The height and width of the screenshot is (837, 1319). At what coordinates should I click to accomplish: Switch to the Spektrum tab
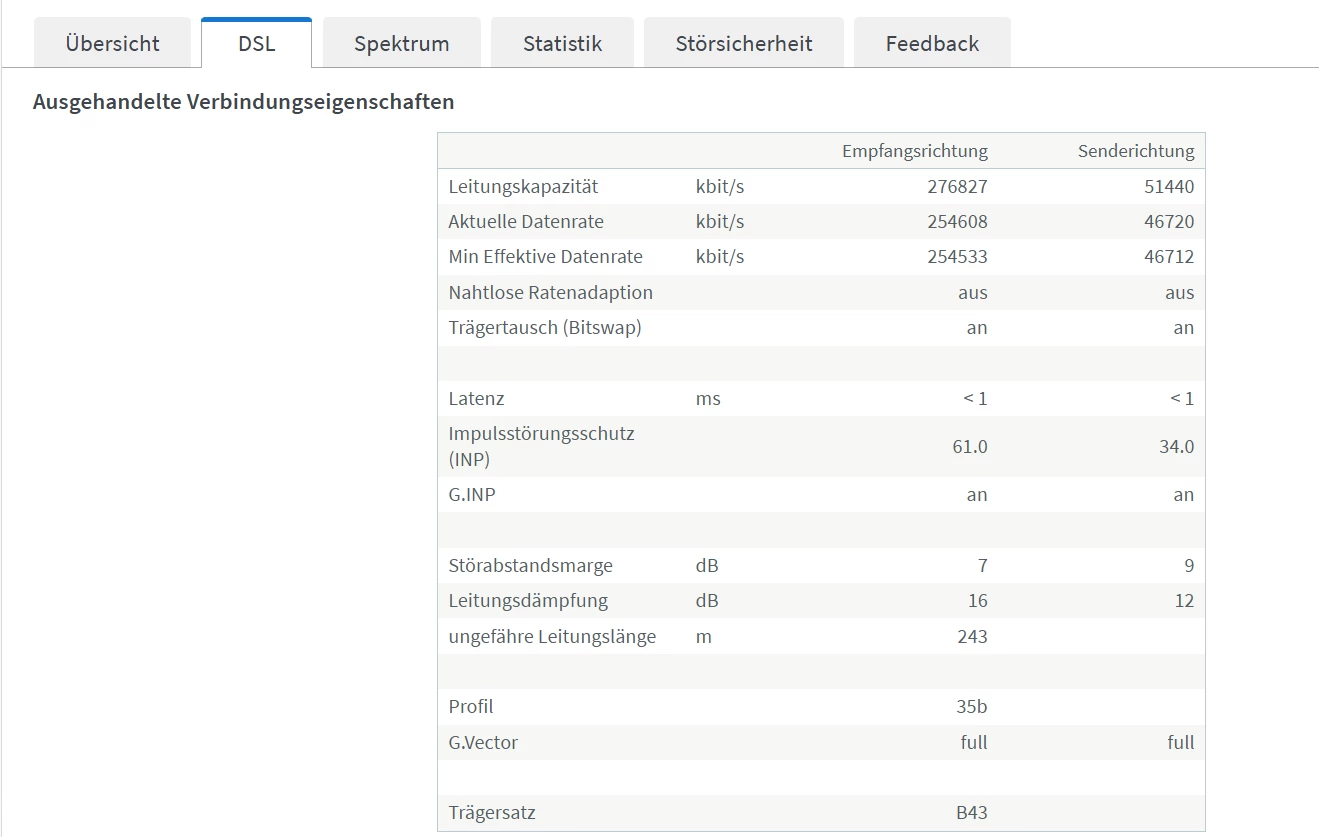pos(401,44)
